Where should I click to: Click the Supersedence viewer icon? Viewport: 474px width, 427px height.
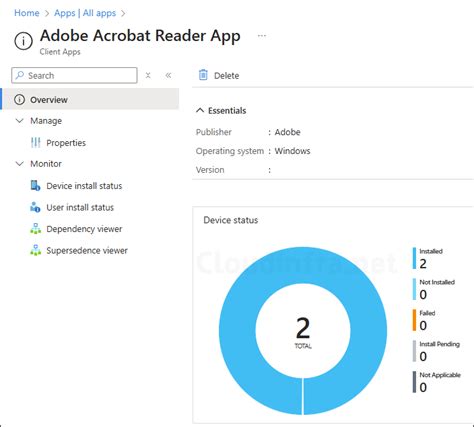click(x=35, y=250)
